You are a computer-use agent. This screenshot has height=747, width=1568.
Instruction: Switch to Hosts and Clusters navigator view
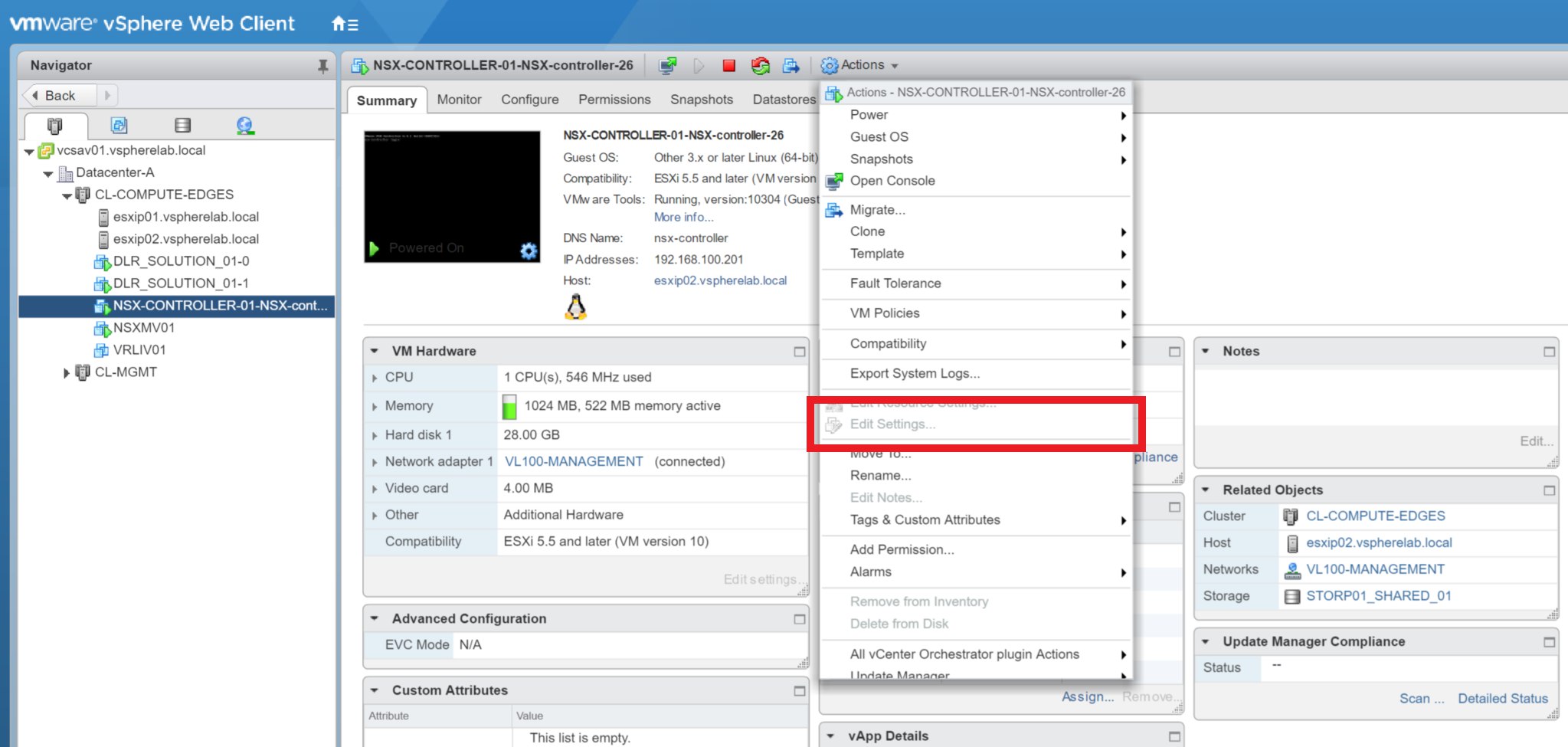point(54,126)
